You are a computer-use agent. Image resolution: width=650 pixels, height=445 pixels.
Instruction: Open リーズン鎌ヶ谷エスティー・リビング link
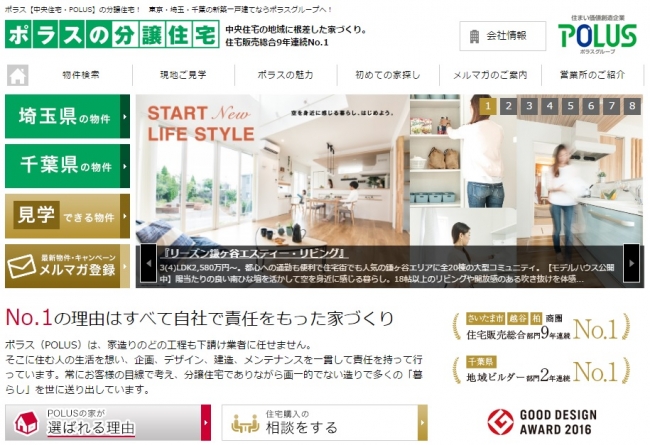[254, 253]
